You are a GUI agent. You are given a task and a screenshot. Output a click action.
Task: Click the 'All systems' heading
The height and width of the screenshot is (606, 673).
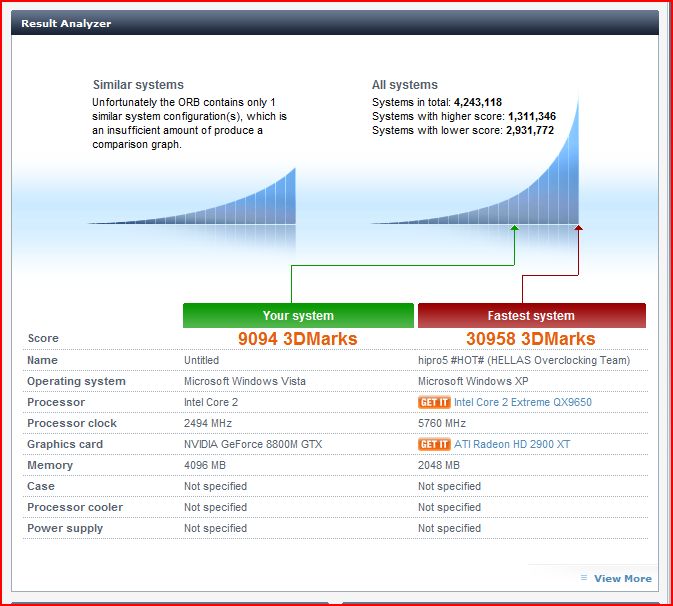(x=405, y=85)
